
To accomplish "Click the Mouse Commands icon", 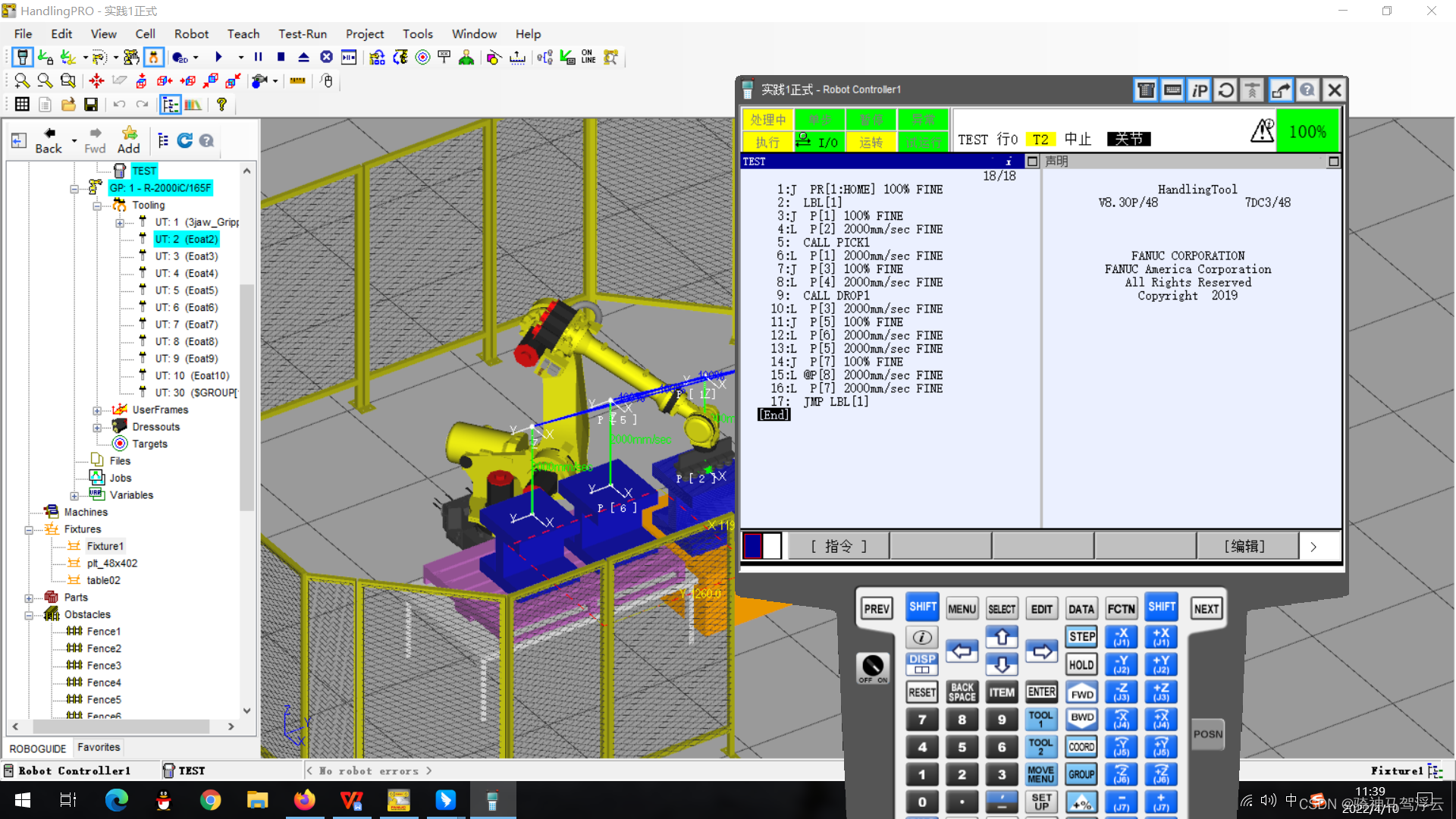I will 327,80.
